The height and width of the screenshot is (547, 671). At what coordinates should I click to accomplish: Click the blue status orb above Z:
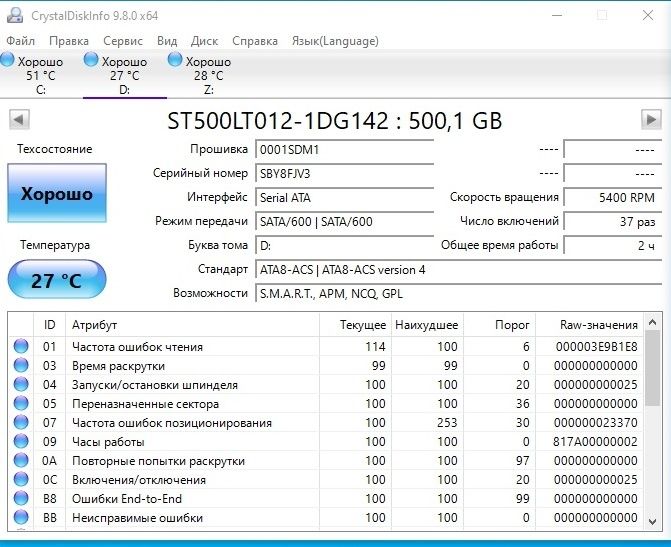tap(175, 59)
